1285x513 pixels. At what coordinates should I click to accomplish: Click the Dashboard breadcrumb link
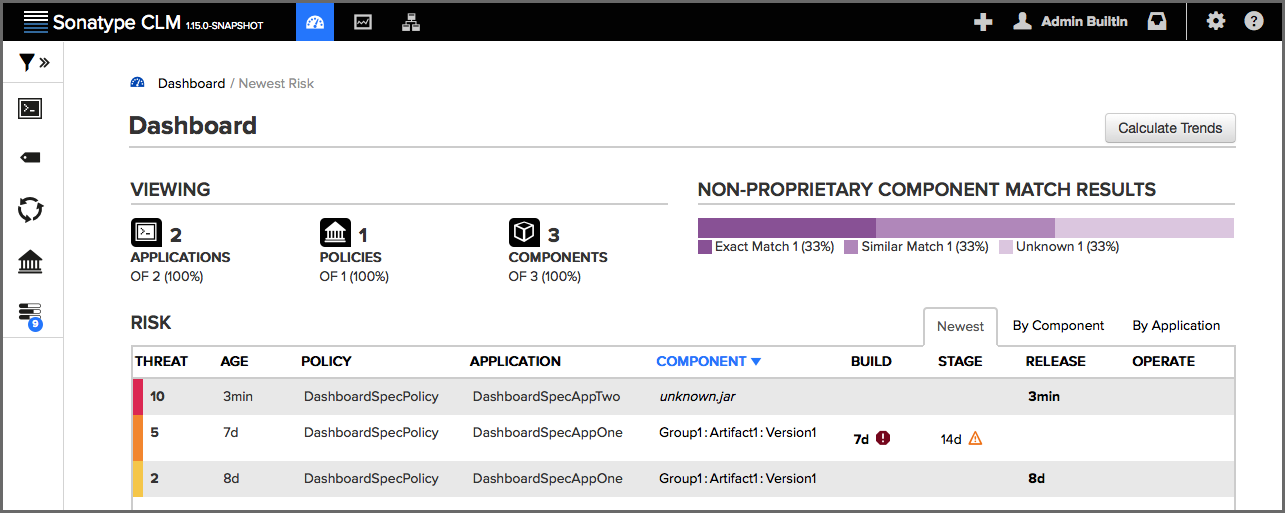[x=191, y=83]
